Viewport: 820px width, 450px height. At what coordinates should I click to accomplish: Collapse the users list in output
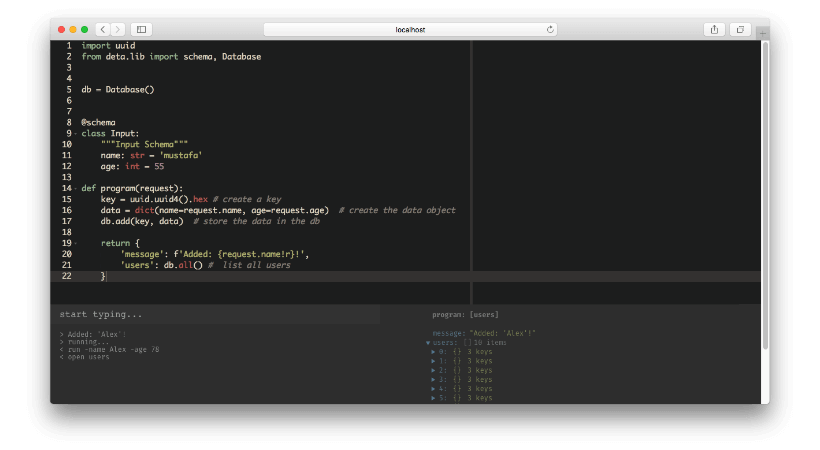[x=428, y=343]
